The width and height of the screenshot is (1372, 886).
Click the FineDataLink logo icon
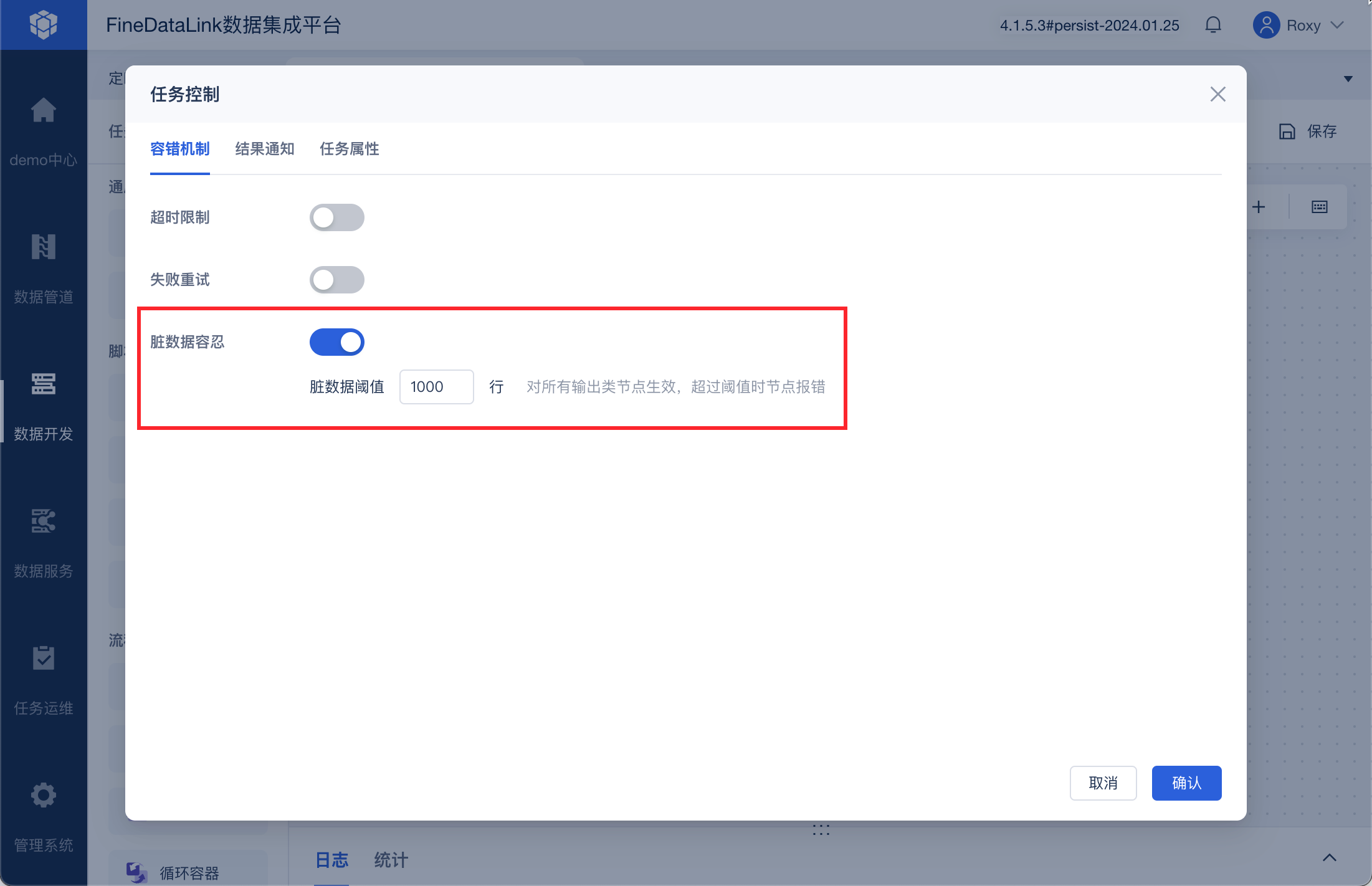44,25
